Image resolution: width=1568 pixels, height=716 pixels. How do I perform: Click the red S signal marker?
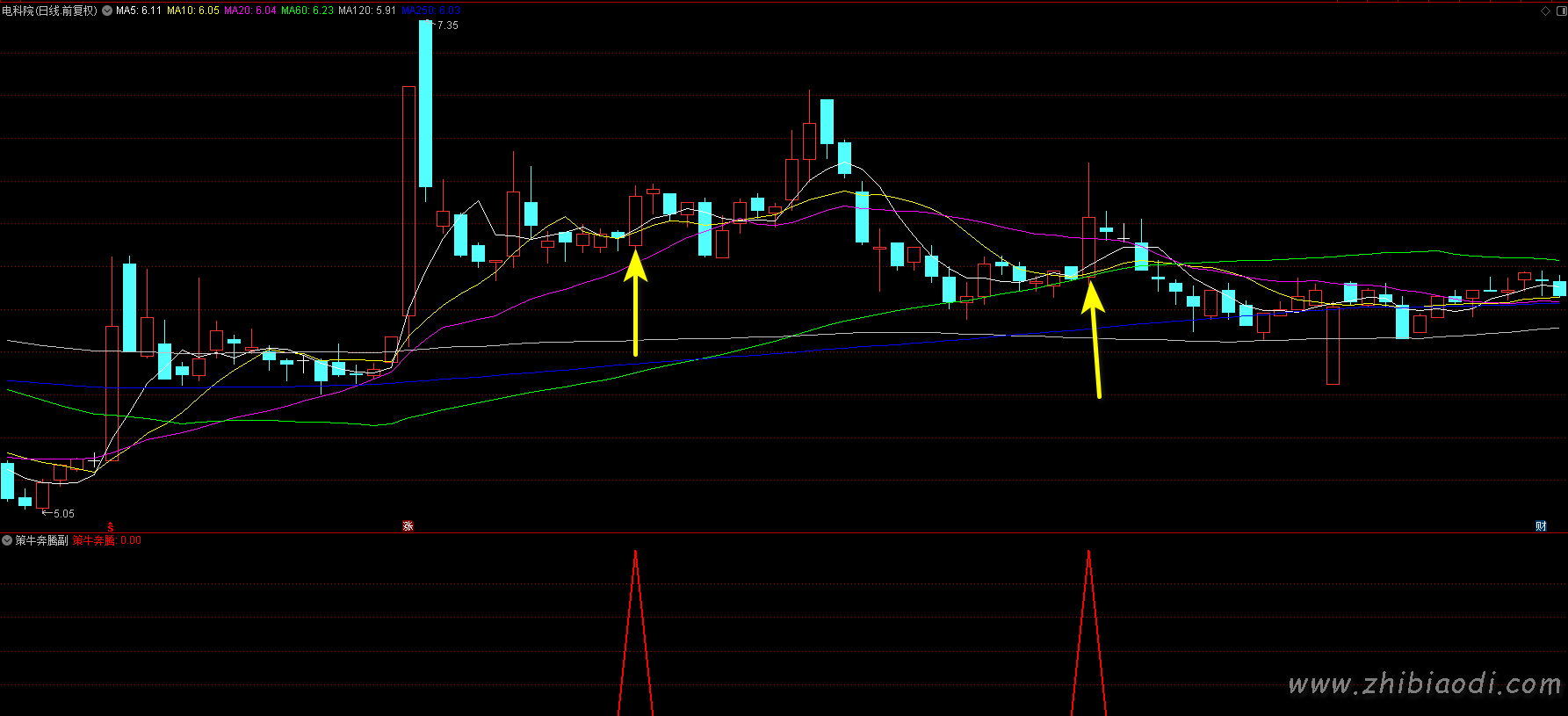(x=111, y=526)
